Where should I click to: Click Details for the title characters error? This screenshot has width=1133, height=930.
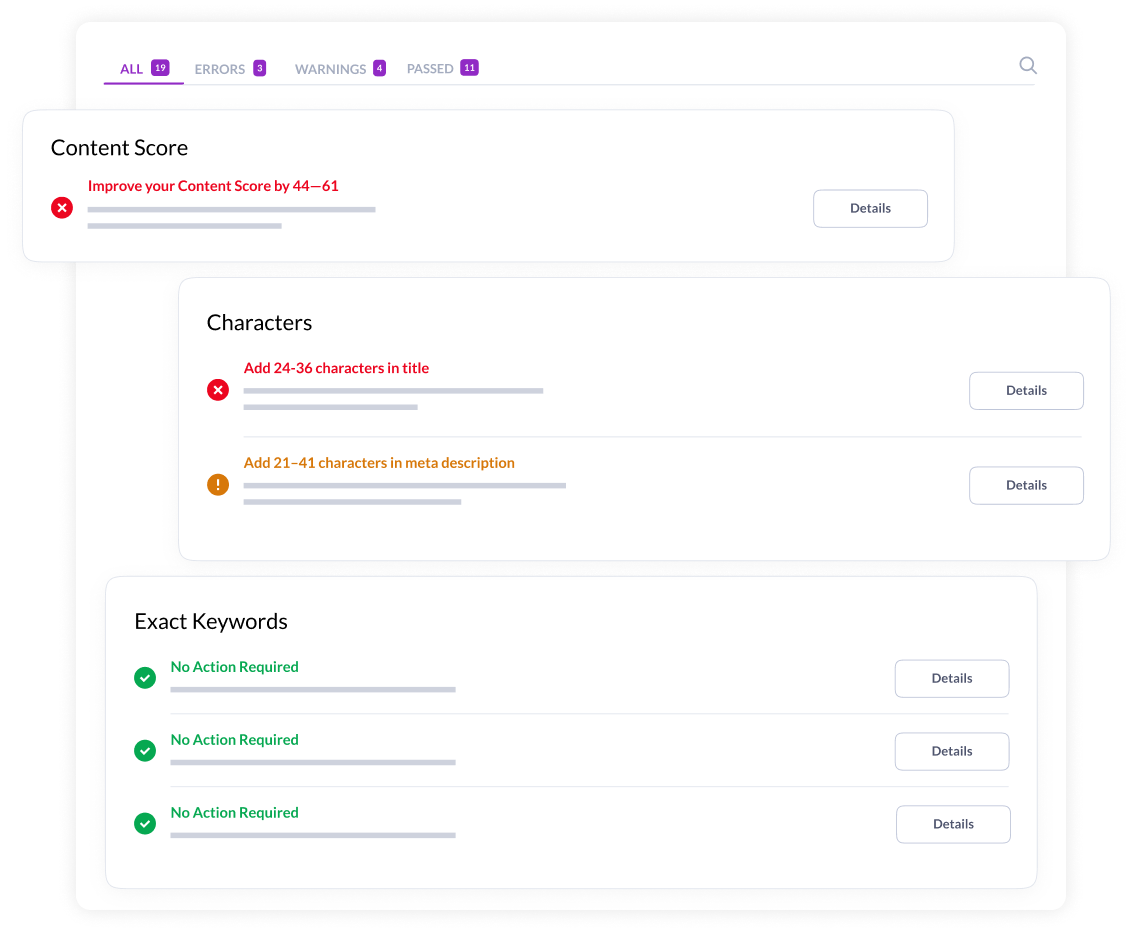pyautogui.click(x=1026, y=390)
